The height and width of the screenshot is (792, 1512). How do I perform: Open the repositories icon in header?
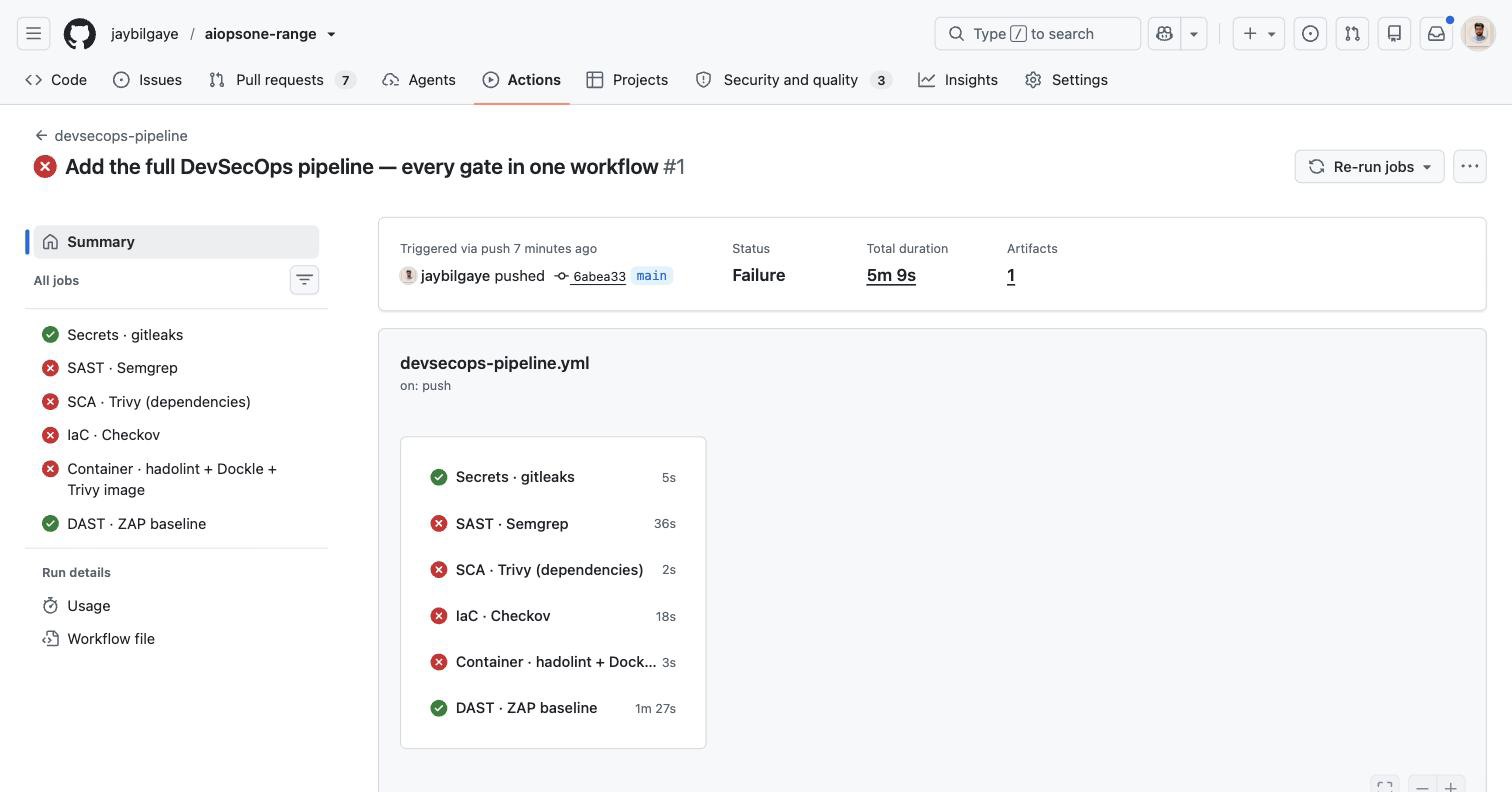point(1394,33)
